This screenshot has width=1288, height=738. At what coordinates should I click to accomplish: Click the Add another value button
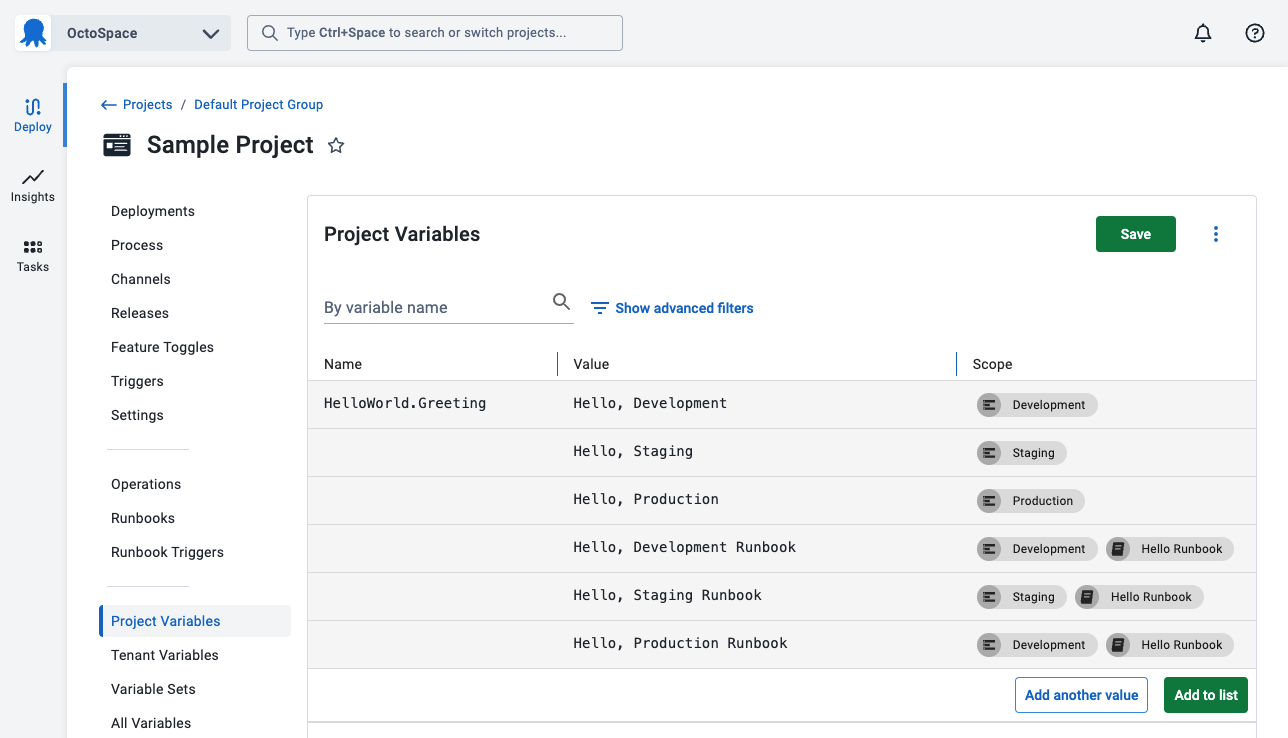pos(1081,695)
